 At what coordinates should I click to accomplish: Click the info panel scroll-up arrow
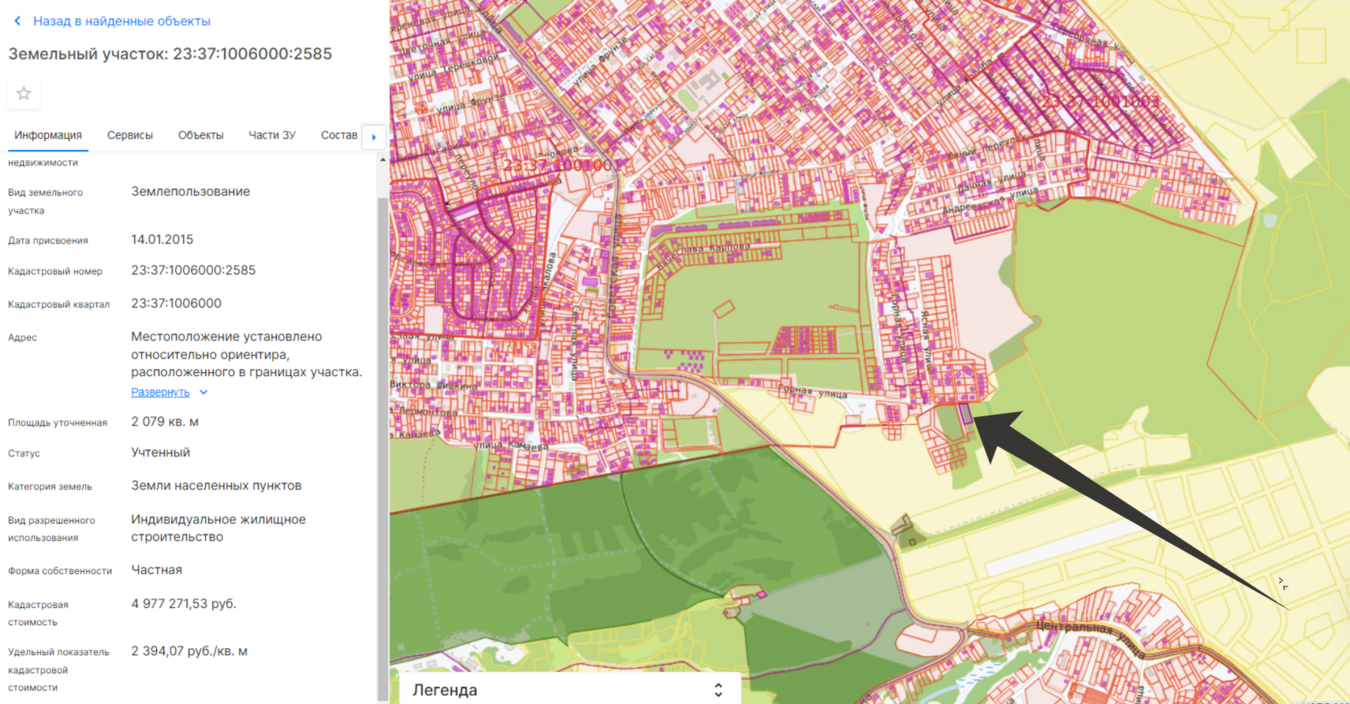pos(382,160)
